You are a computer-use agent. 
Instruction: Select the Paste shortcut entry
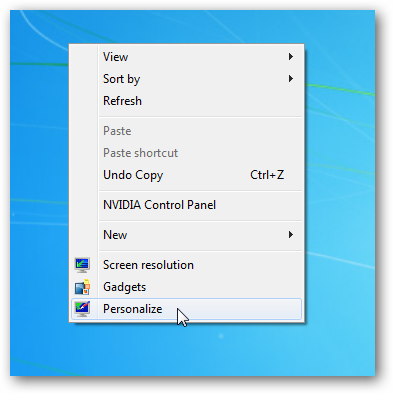pyautogui.click(x=186, y=153)
